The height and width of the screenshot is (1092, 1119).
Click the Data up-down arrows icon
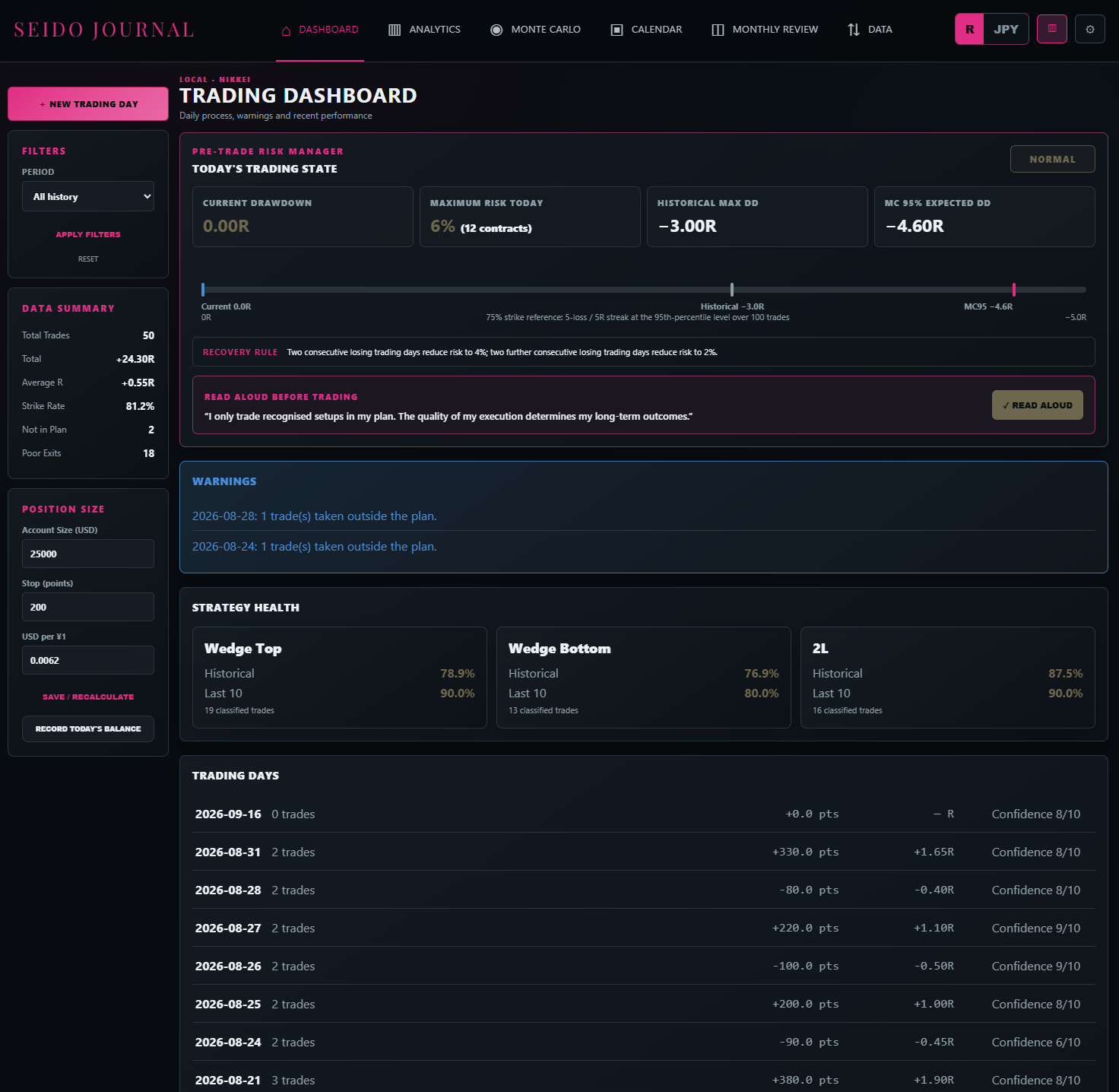point(854,30)
